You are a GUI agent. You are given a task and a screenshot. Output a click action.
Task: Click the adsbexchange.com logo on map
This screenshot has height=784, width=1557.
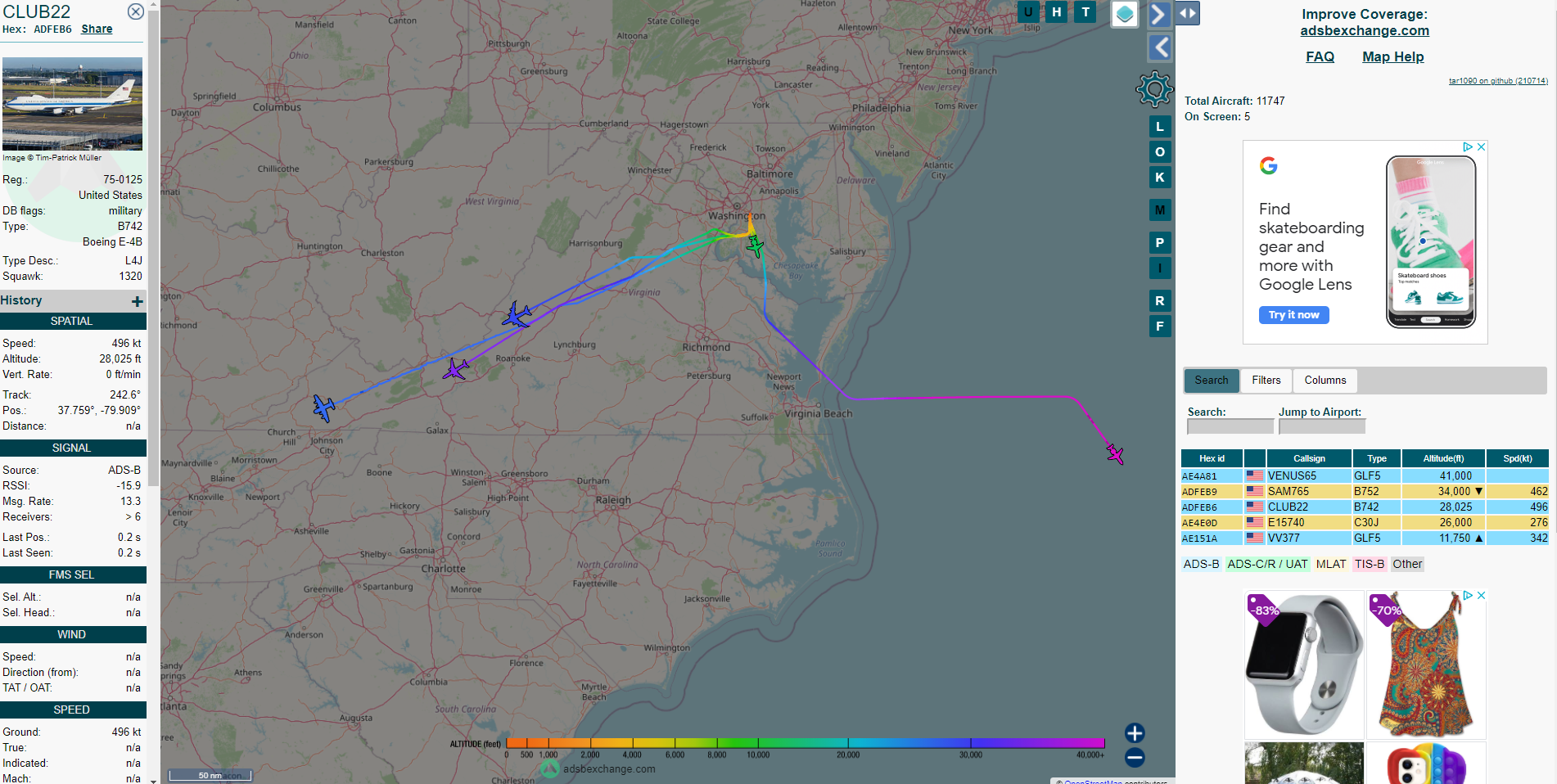click(x=598, y=768)
